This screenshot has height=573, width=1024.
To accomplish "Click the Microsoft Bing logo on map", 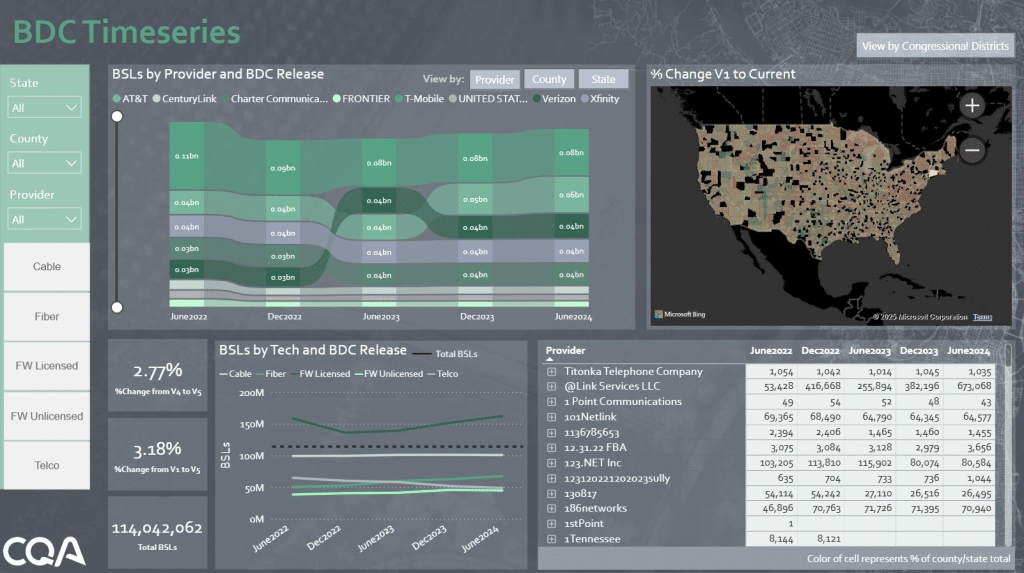I will (680, 314).
